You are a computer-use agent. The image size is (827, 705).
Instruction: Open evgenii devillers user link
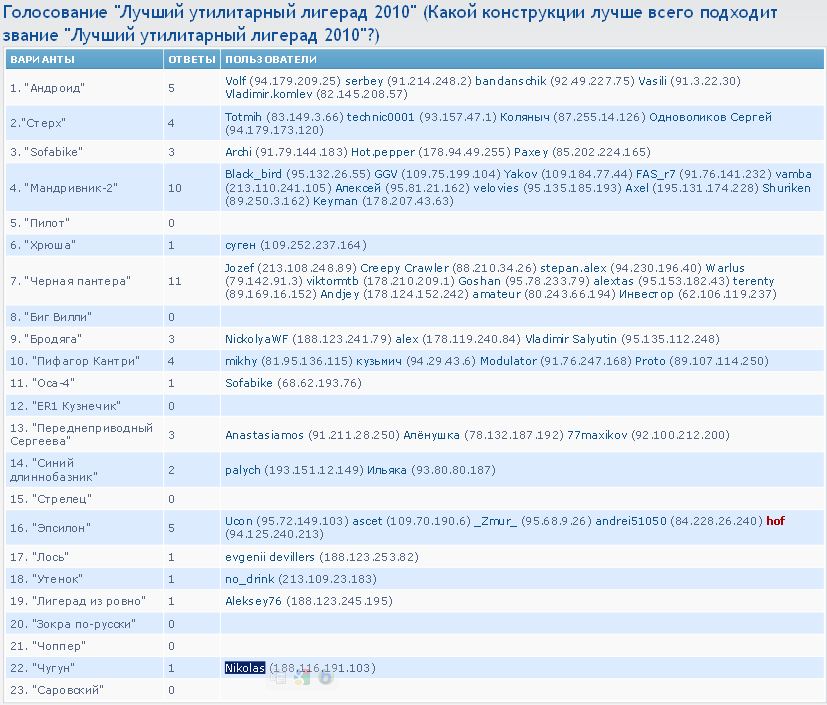(270, 557)
